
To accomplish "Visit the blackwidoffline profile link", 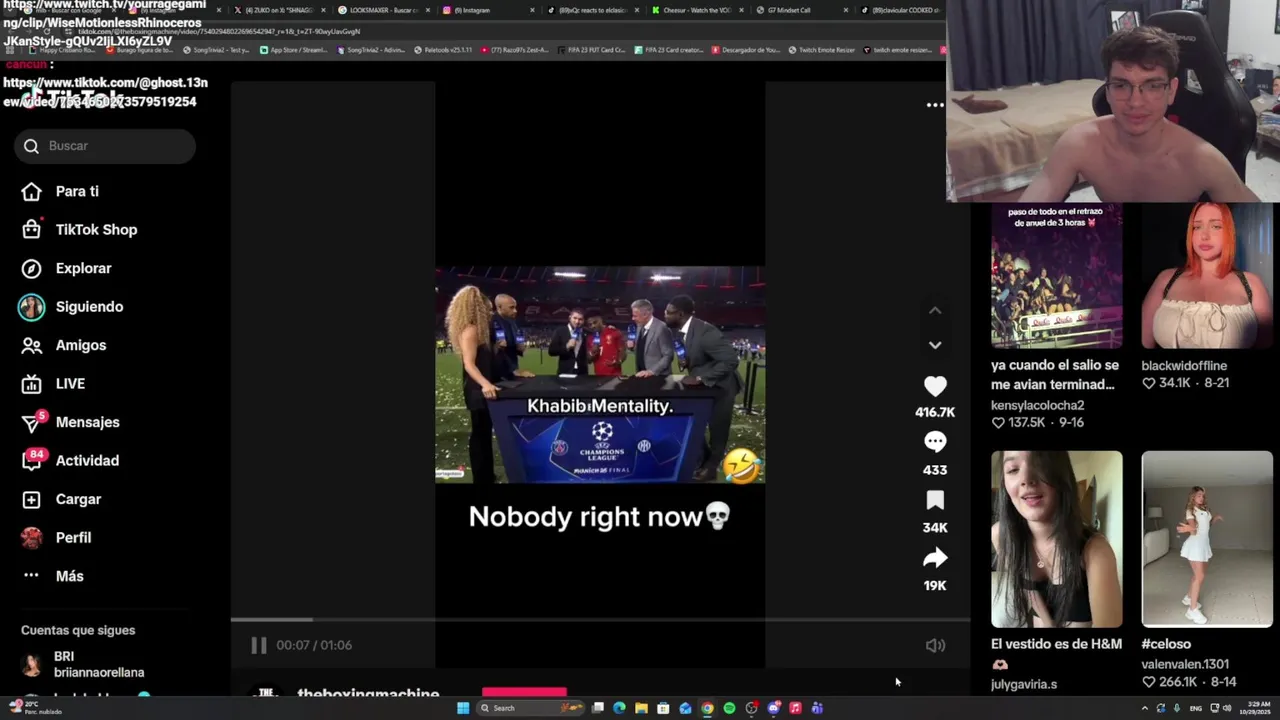I will point(1184,366).
